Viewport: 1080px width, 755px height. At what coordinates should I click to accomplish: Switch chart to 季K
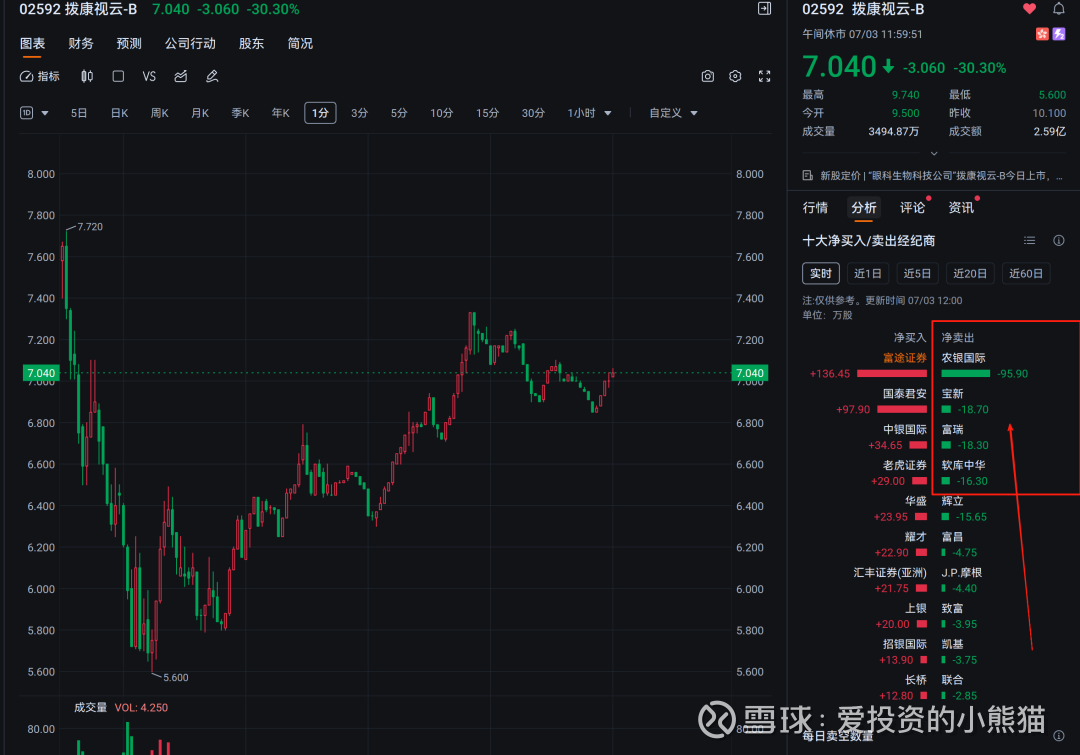click(x=240, y=113)
